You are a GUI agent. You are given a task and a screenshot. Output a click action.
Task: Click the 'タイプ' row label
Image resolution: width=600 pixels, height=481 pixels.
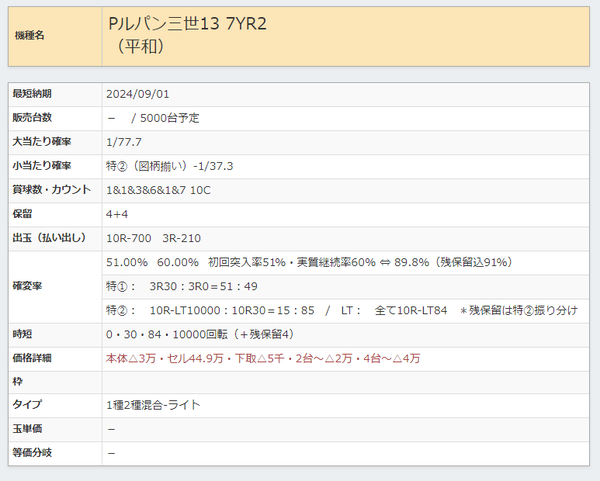[x=27, y=404]
